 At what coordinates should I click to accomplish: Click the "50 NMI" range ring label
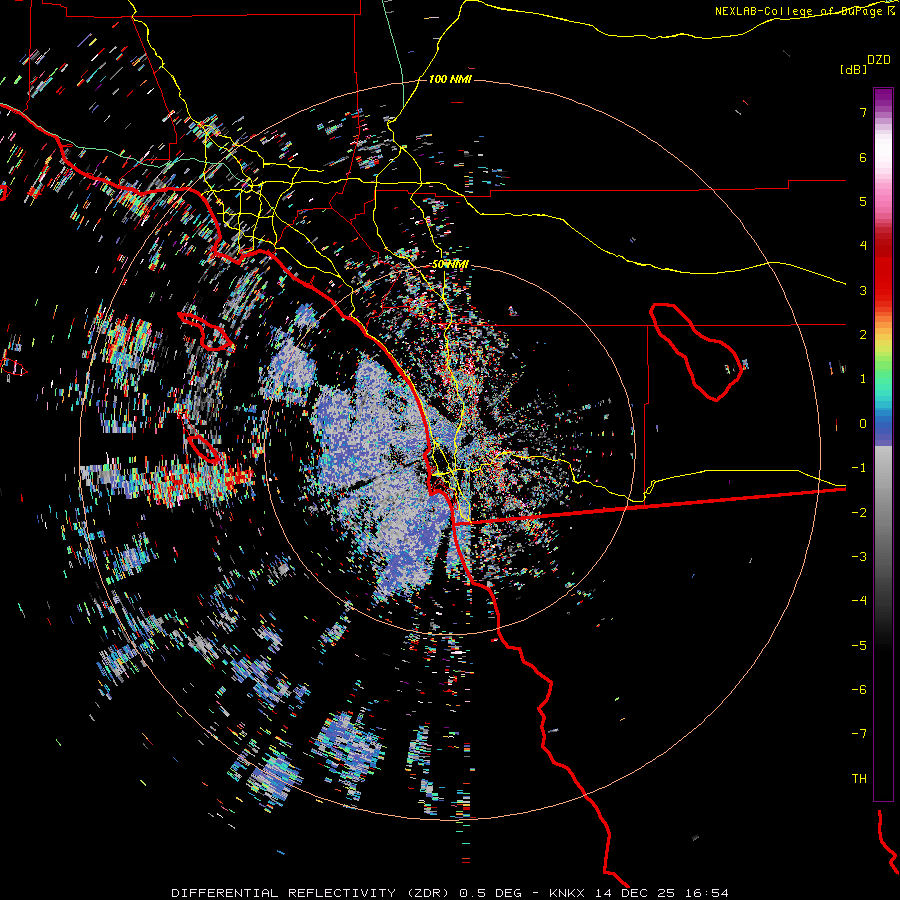coord(450,265)
